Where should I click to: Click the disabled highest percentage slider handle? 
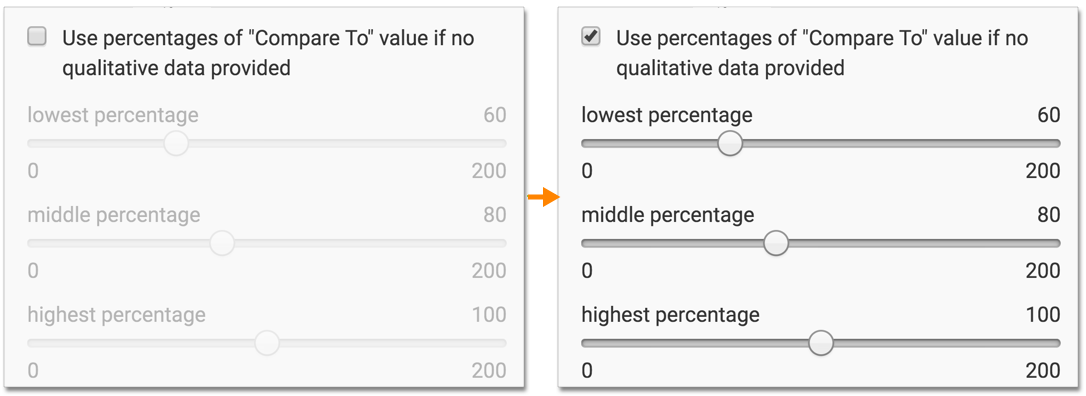pyautogui.click(x=267, y=343)
